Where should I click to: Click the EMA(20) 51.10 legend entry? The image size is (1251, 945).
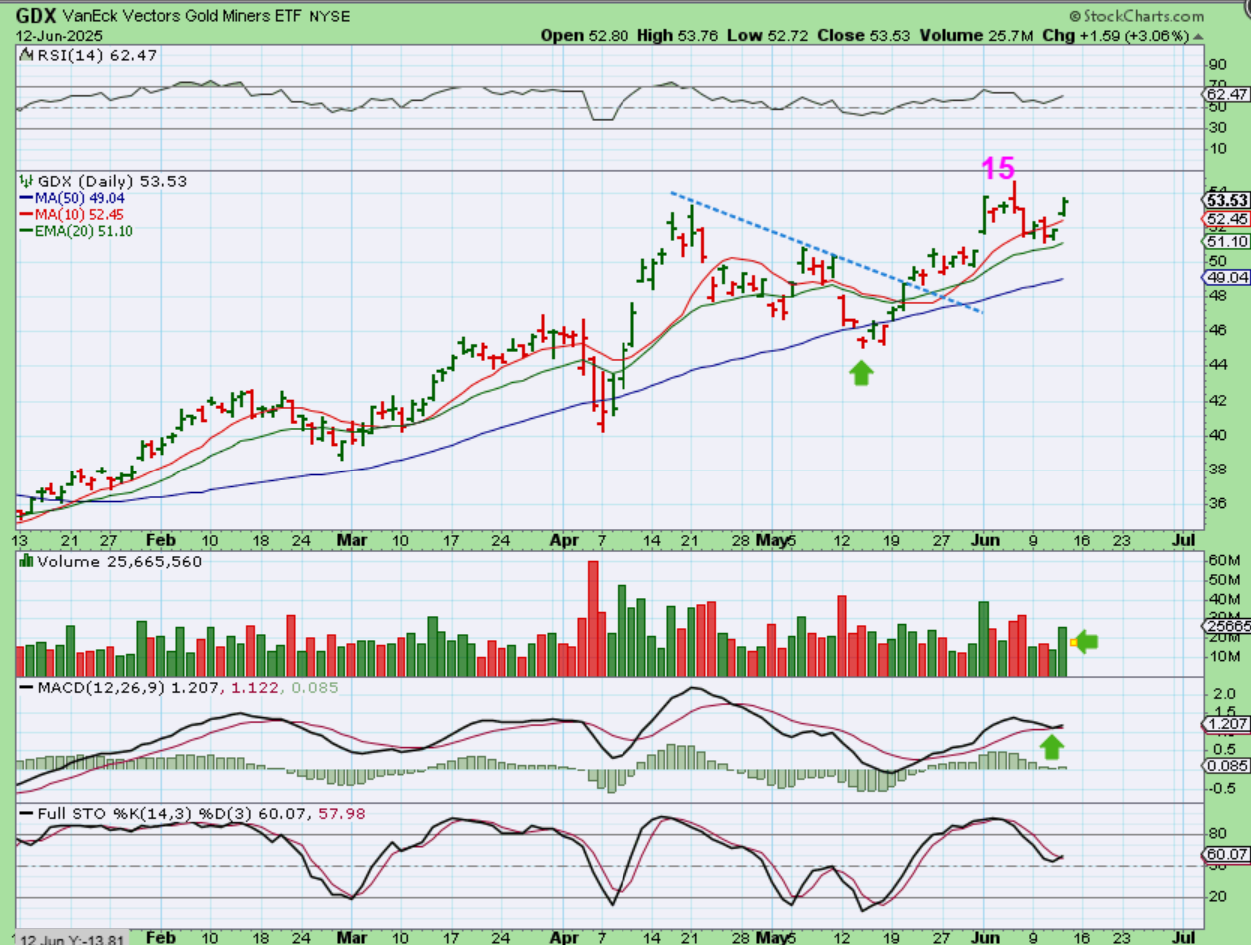pyautogui.click(x=84, y=231)
